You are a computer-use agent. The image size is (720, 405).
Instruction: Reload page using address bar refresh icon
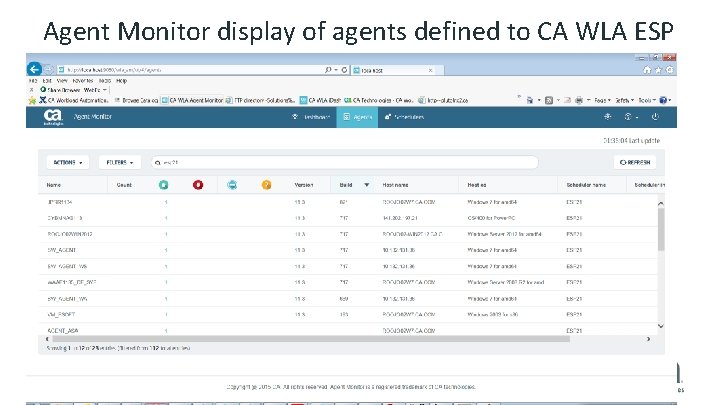pos(344,70)
